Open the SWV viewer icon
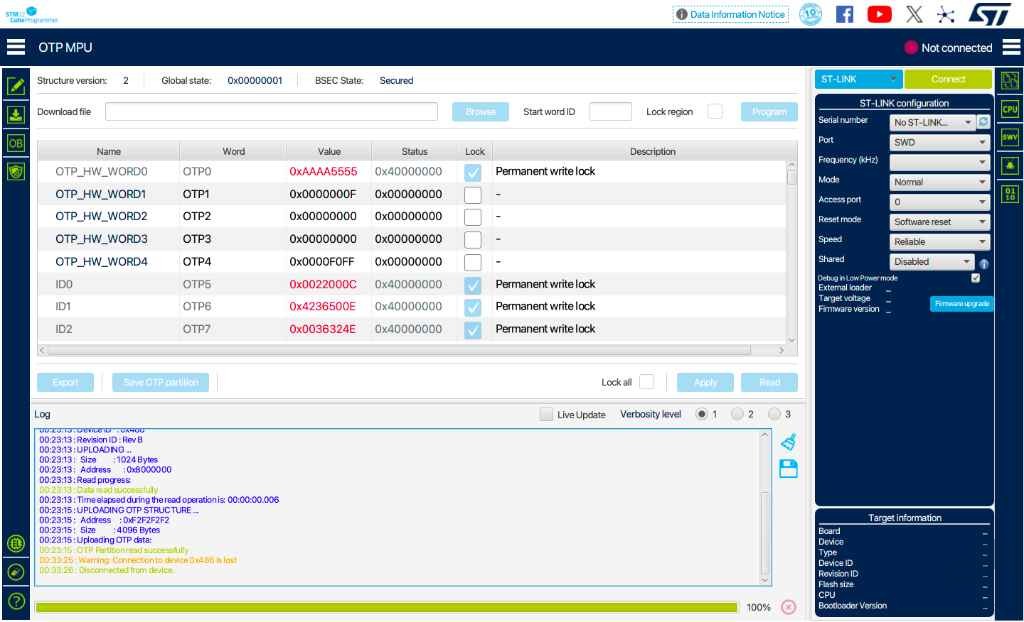 pyautogui.click(x=1010, y=138)
